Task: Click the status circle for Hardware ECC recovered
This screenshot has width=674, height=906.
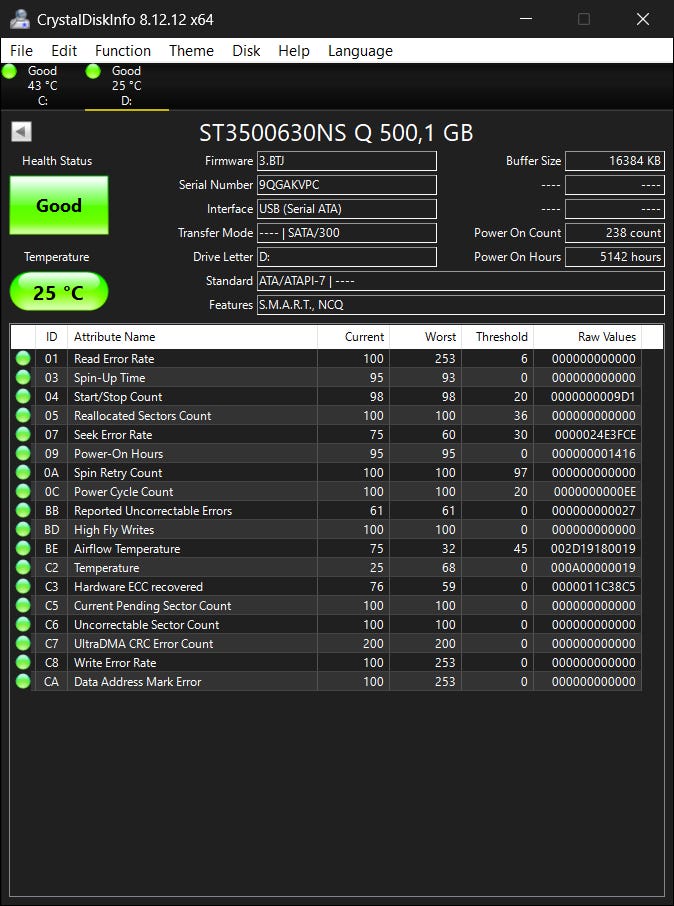Action: (x=23, y=586)
